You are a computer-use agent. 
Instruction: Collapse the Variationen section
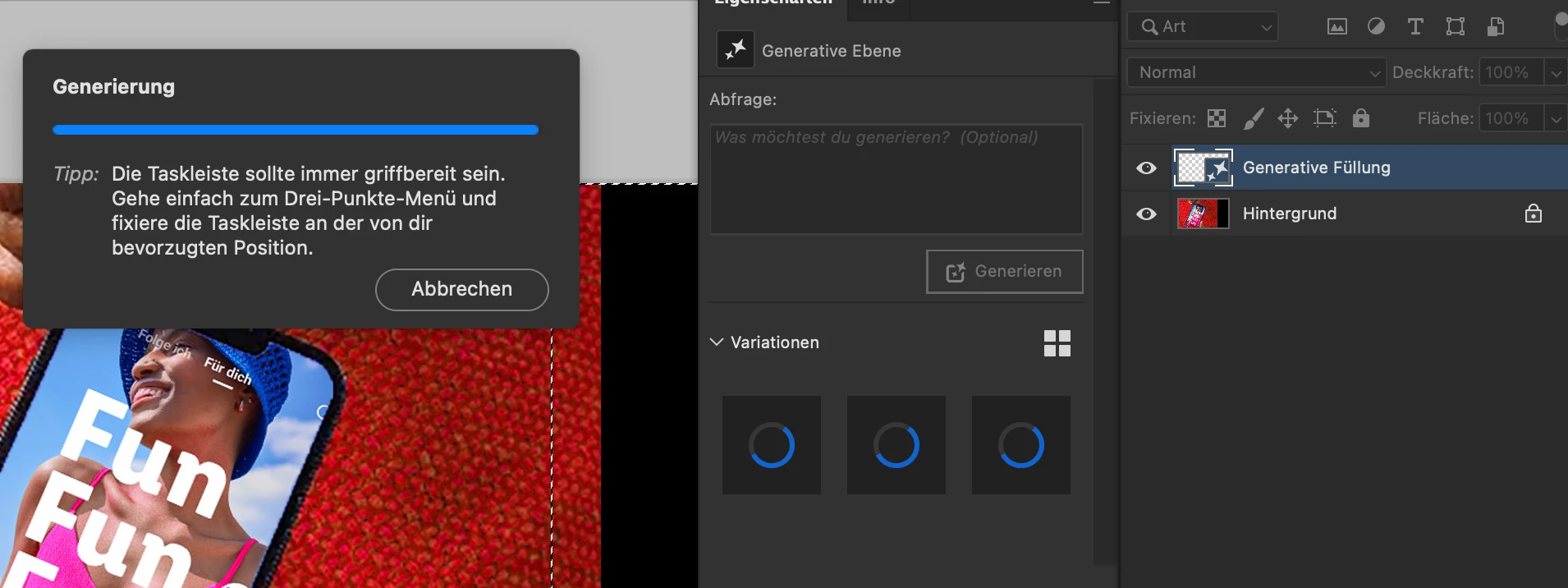717,342
